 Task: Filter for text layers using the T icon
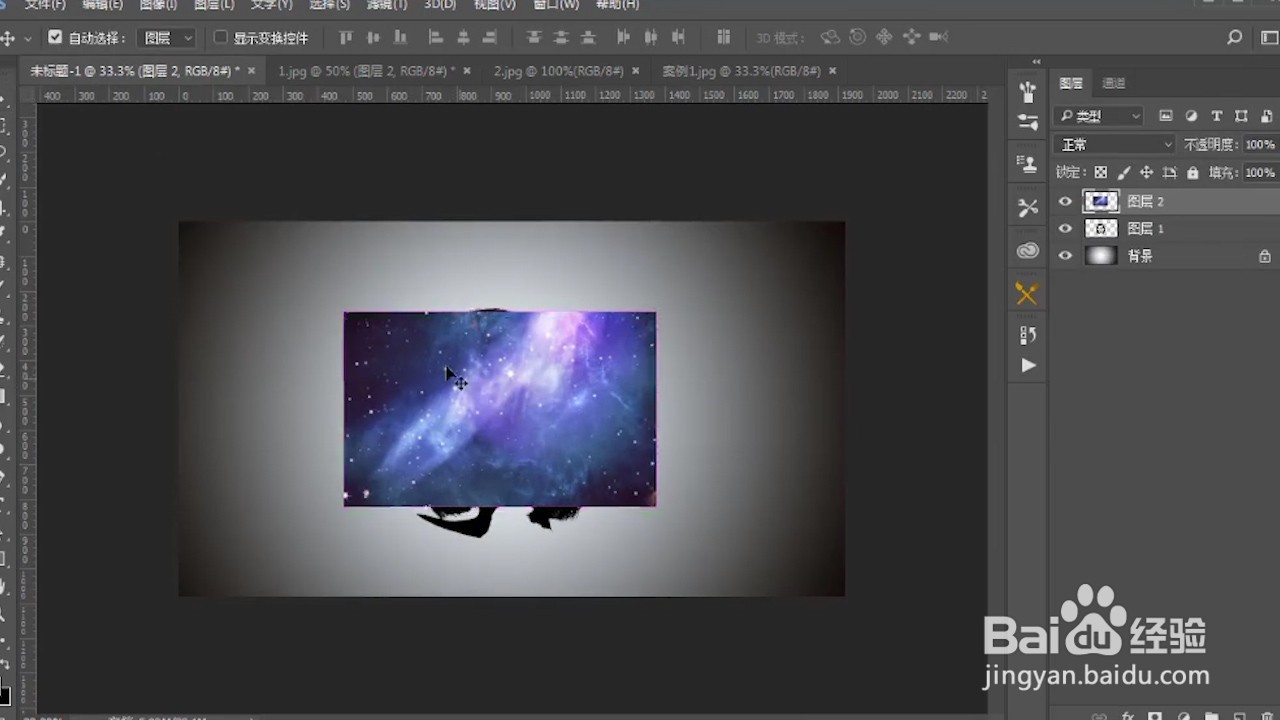[x=1216, y=115]
